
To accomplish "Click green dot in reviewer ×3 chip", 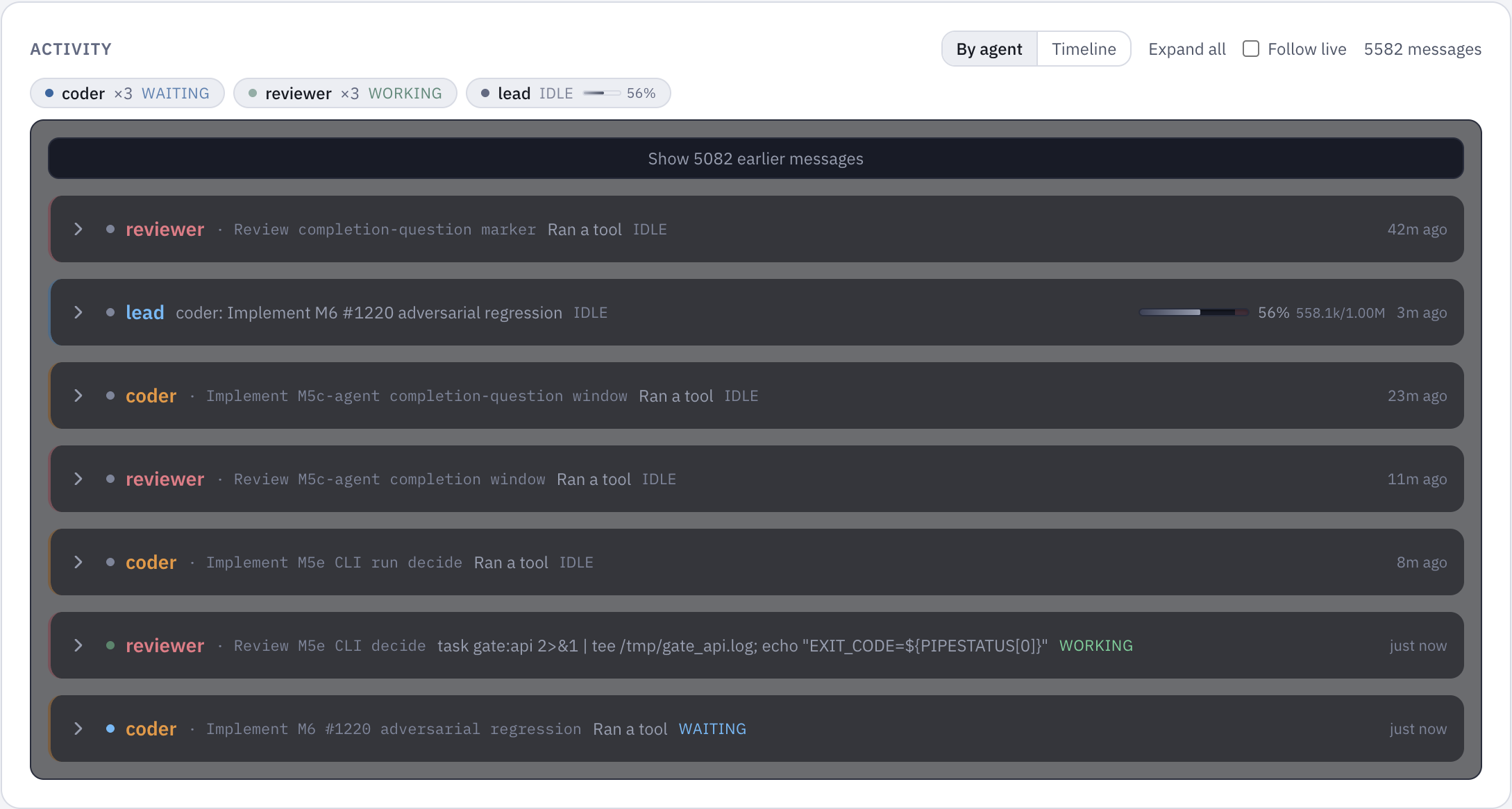I will coord(253,93).
